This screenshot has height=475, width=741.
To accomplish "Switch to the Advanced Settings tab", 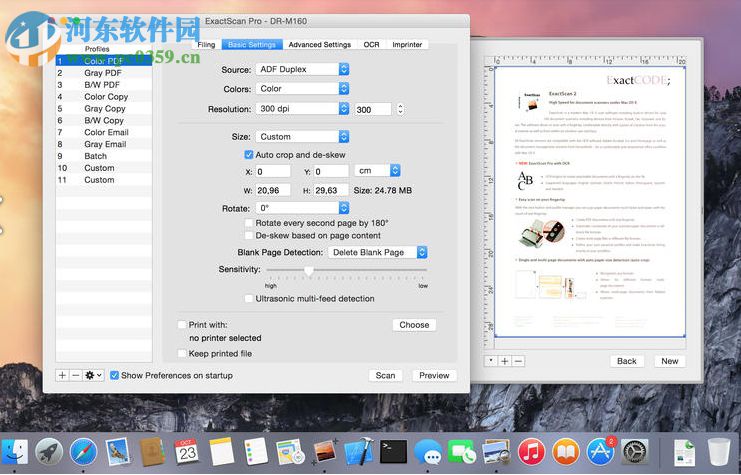I will pyautogui.click(x=320, y=44).
